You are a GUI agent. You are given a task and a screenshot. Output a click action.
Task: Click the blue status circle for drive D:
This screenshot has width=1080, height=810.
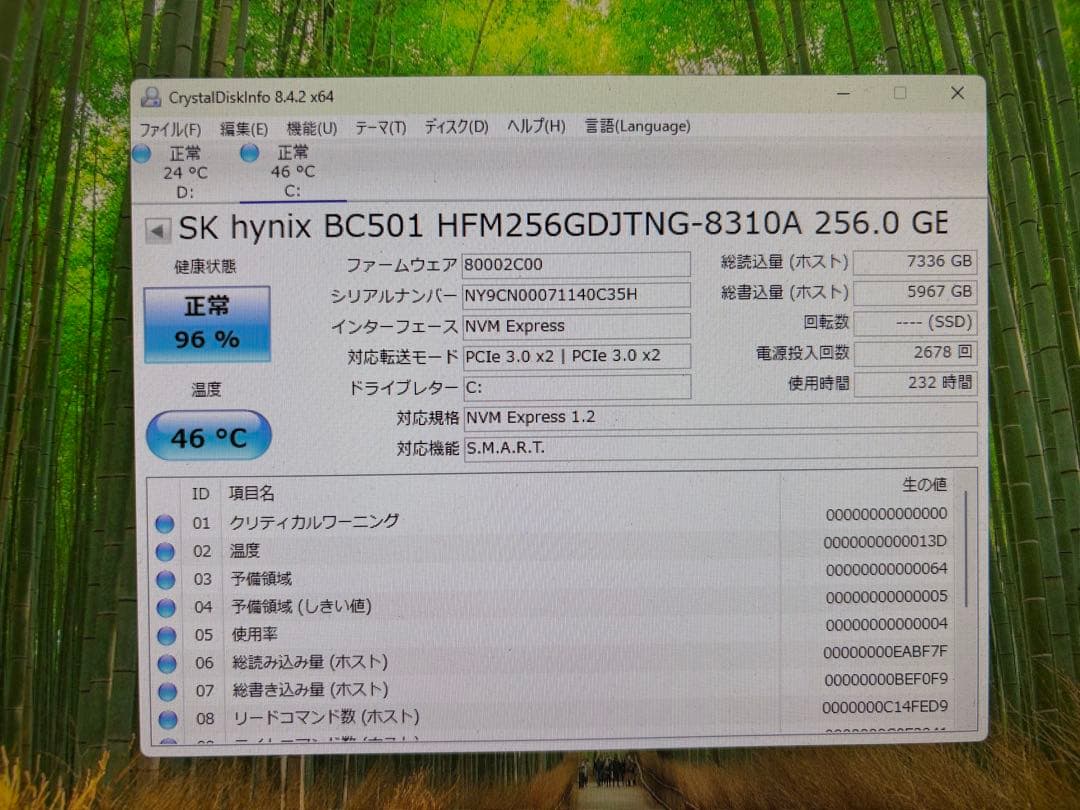point(142,154)
